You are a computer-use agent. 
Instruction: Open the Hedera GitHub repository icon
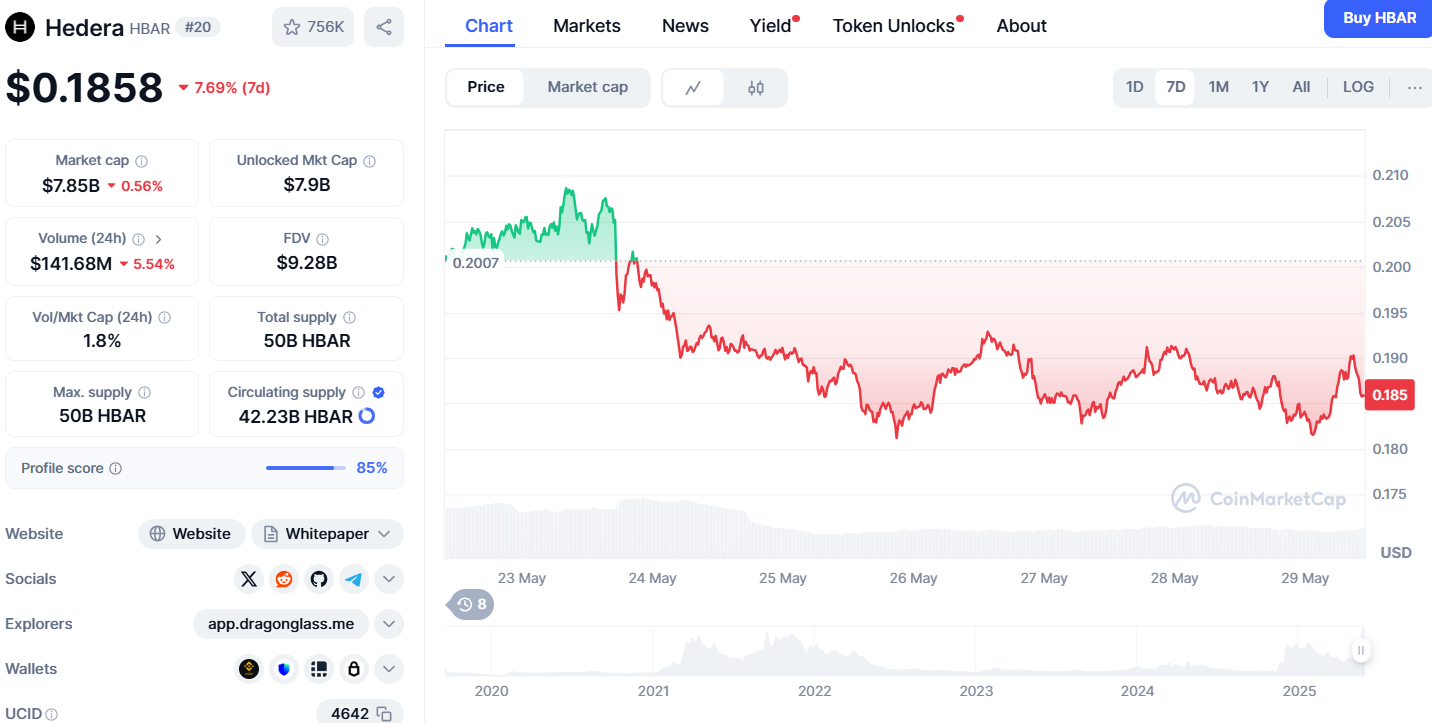(x=319, y=579)
